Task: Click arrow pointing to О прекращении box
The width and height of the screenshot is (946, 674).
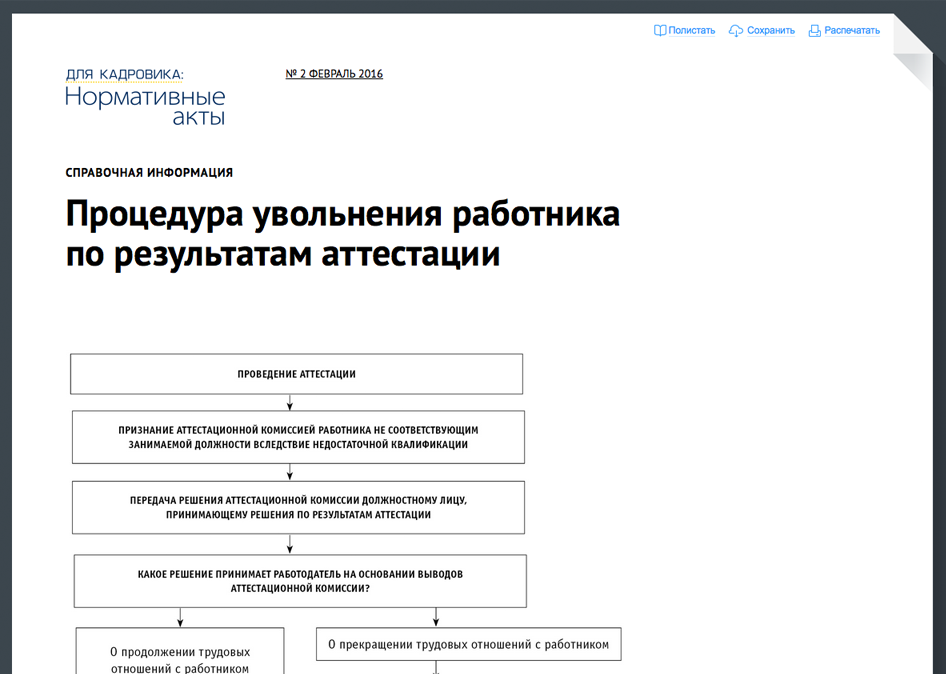Action: (x=436, y=617)
